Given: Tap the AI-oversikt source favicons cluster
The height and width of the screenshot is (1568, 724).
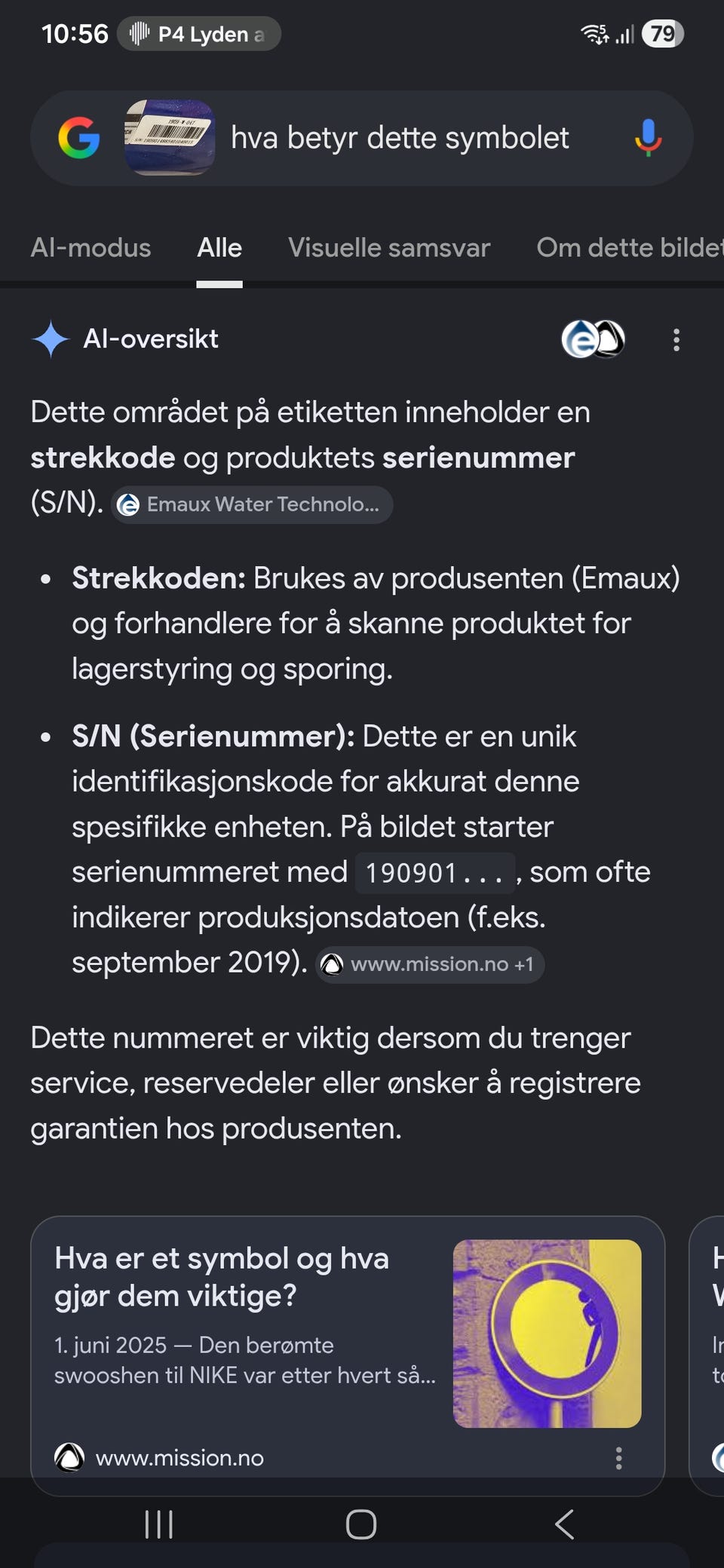Looking at the screenshot, I should (594, 339).
